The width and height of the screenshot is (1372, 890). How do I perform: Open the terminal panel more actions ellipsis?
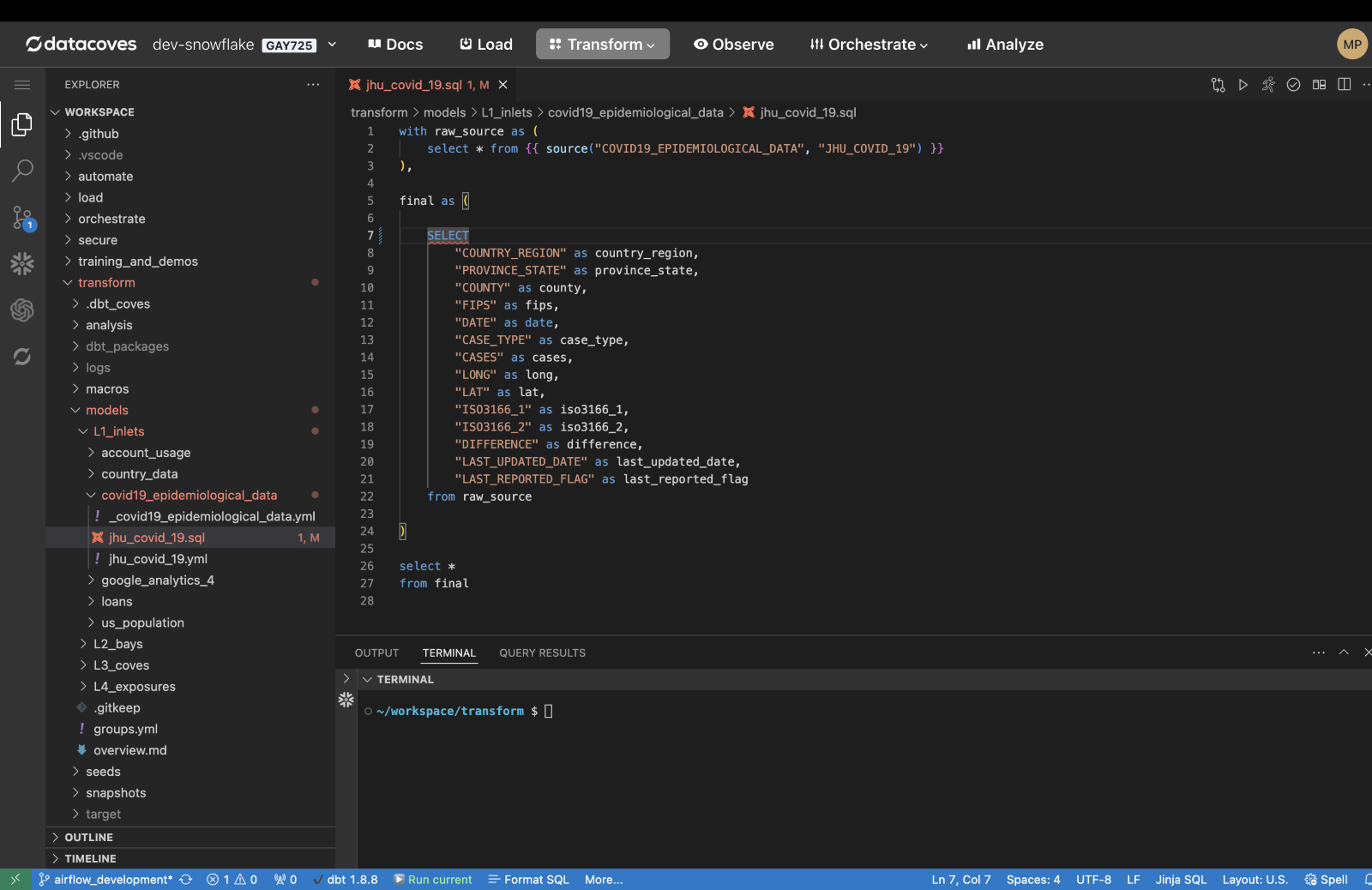coord(1319,652)
